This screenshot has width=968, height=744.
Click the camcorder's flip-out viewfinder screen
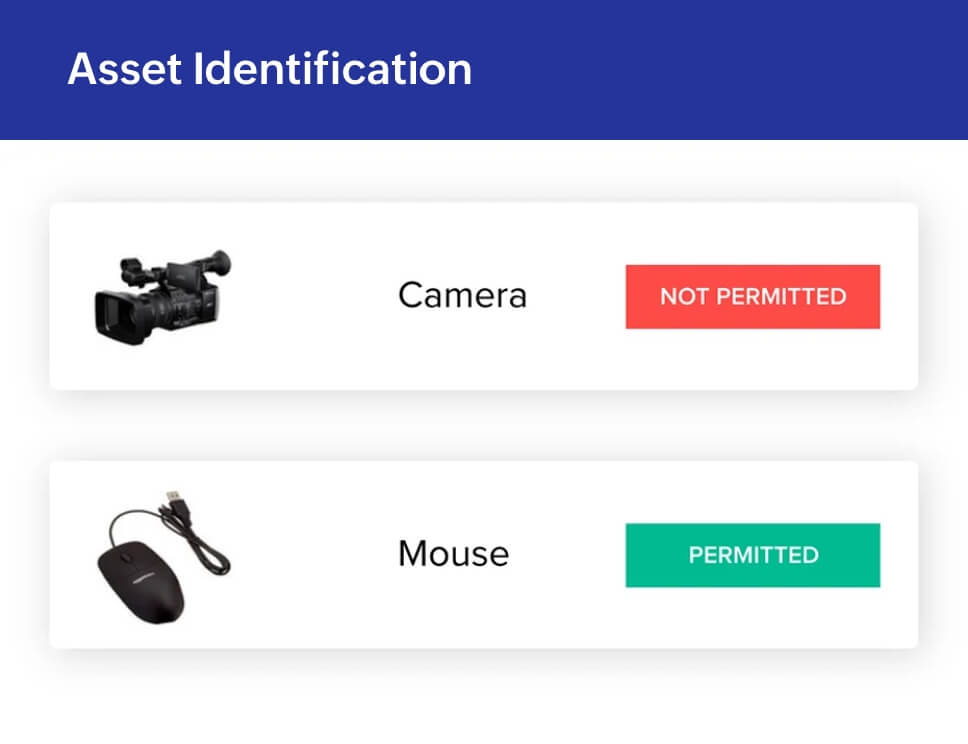pos(182,276)
